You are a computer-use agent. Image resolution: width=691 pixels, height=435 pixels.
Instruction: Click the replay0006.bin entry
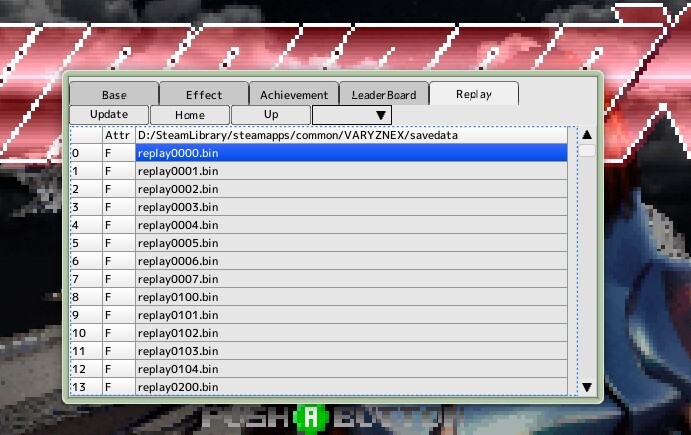[x=351, y=261]
